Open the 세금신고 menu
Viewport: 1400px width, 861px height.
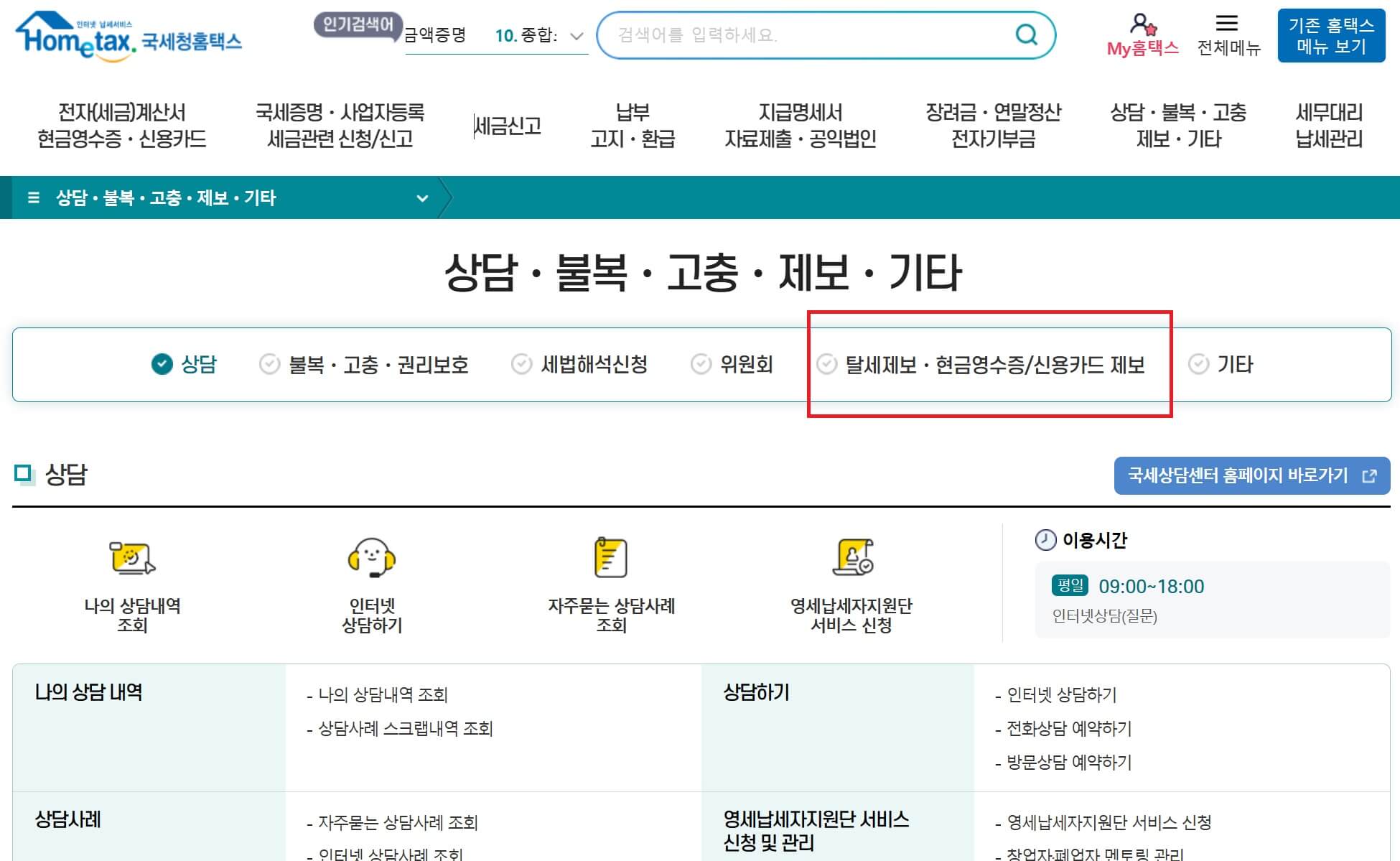point(509,124)
